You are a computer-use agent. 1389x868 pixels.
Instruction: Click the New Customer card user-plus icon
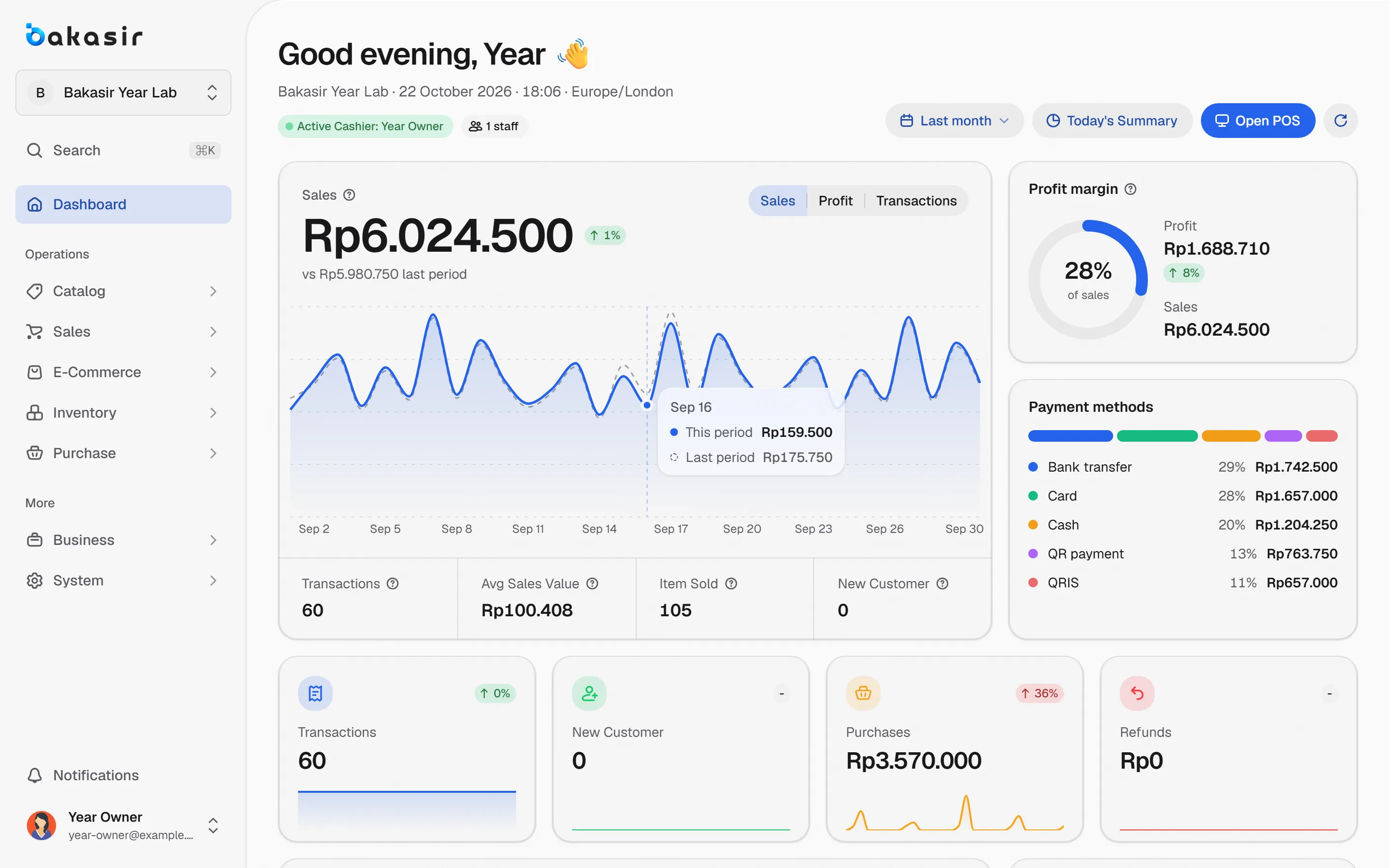click(589, 693)
